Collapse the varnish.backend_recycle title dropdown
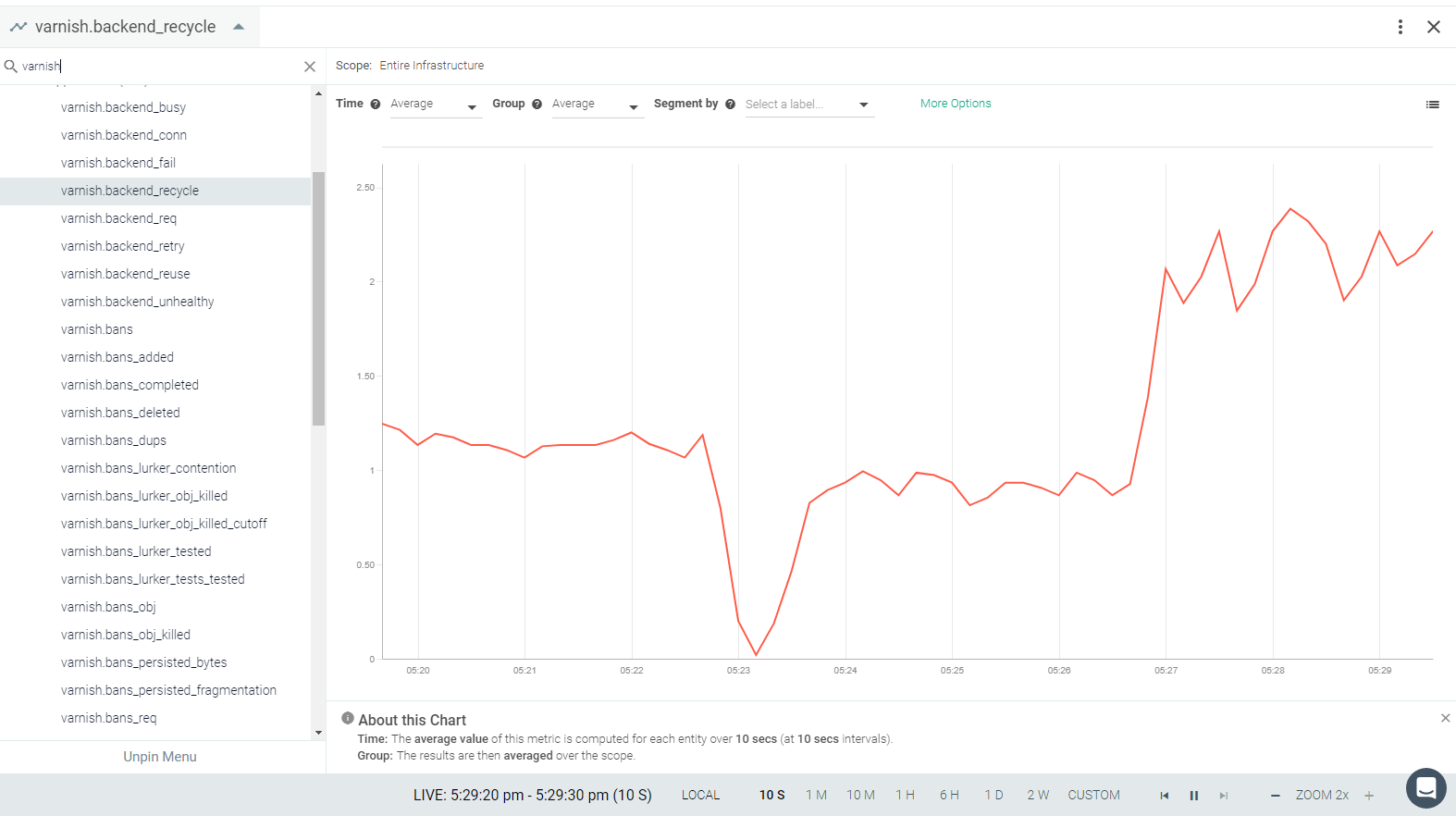1456x816 pixels. 239,27
